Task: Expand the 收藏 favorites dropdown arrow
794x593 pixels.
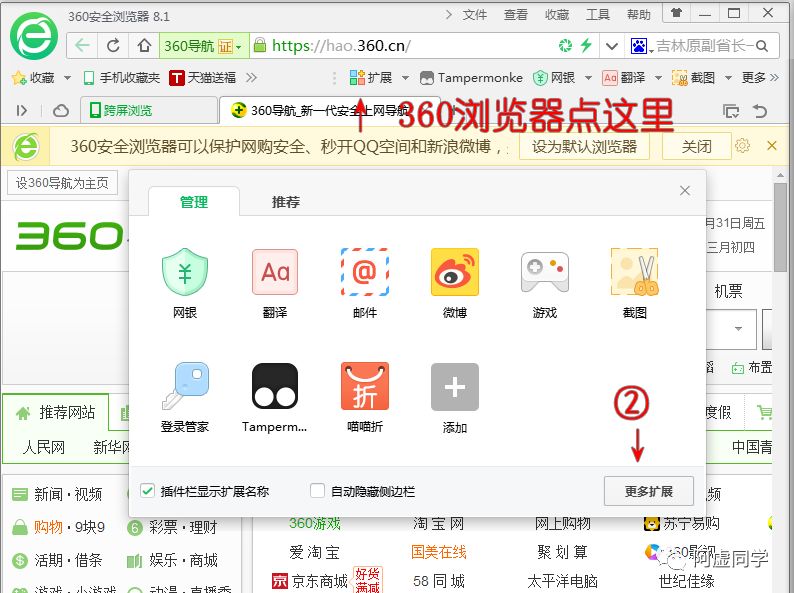Action: pos(67,78)
